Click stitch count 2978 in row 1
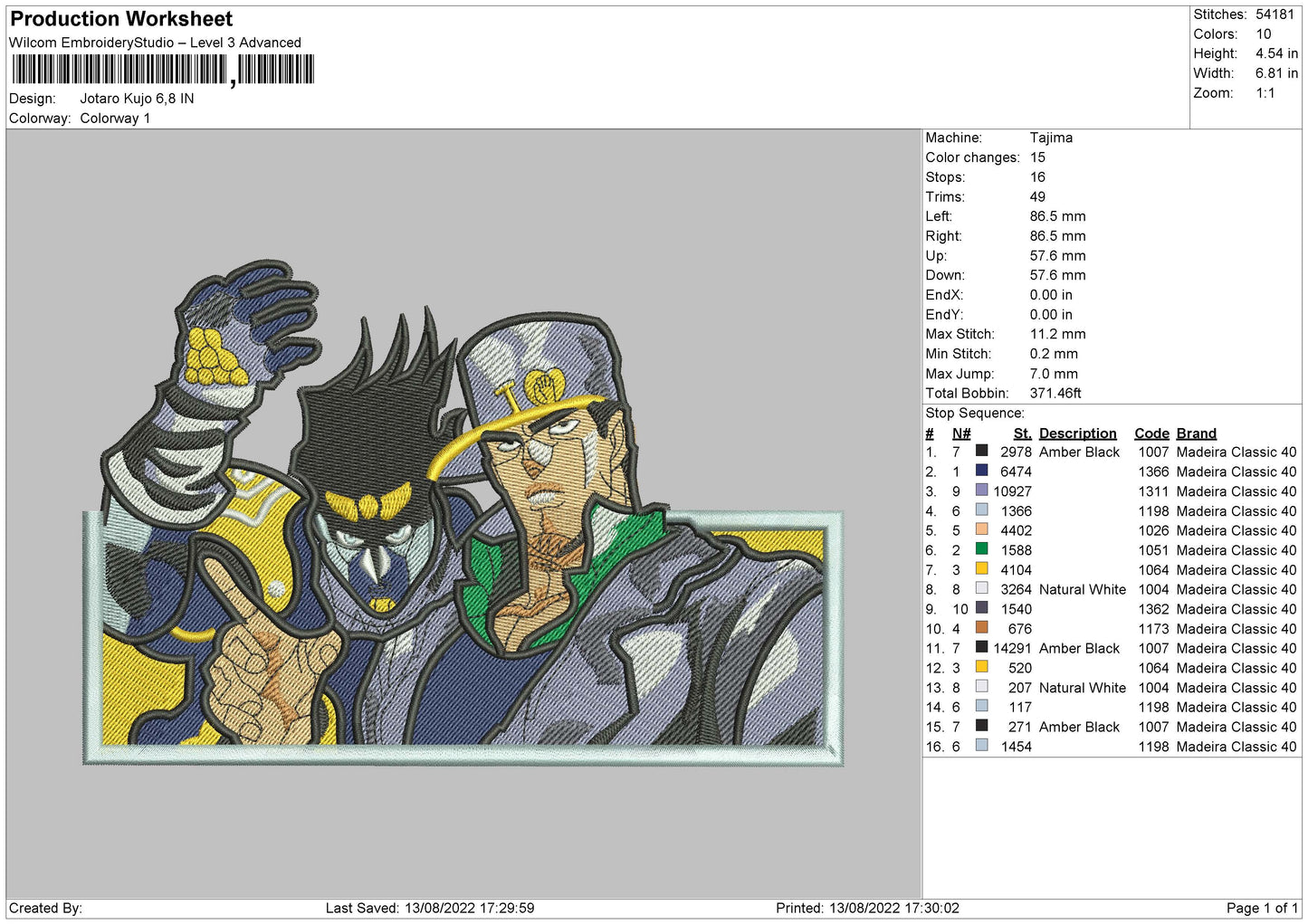Image resolution: width=1308 pixels, height=924 pixels. tap(1016, 452)
